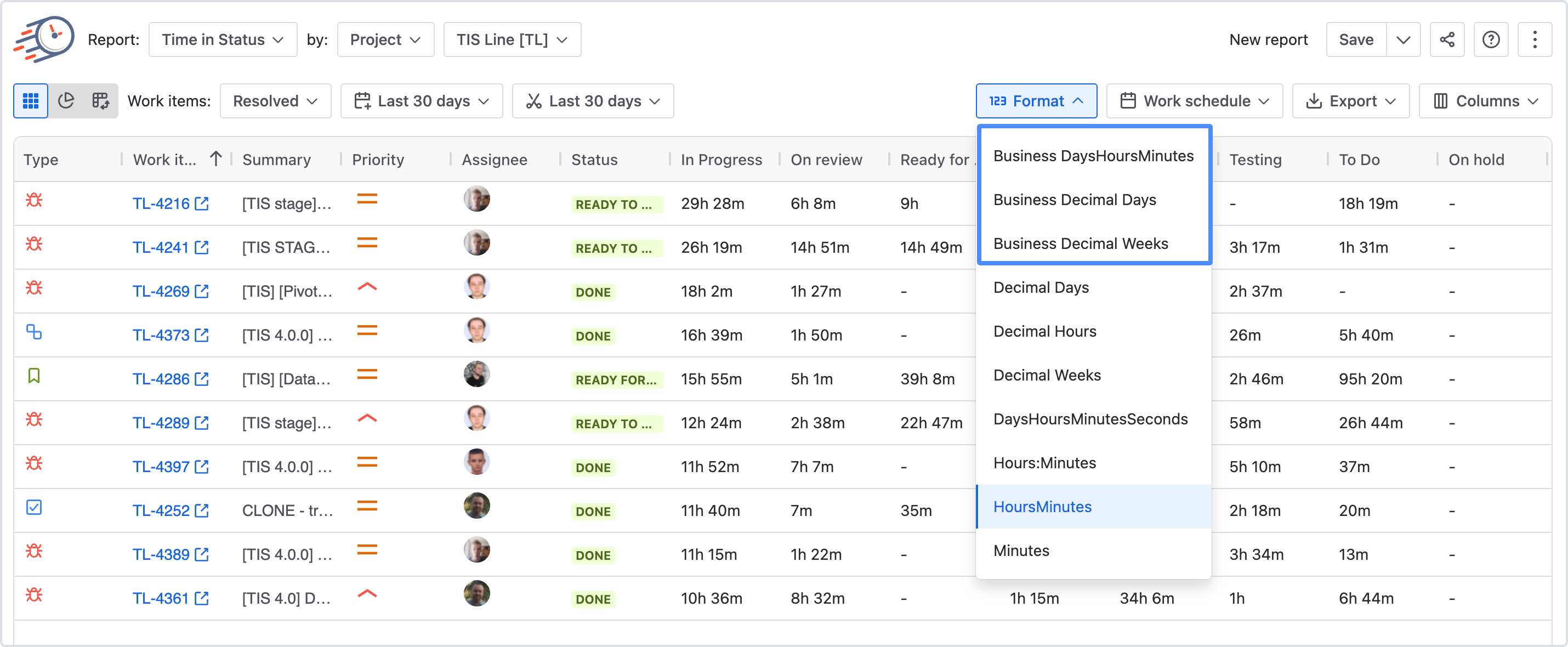Click ascending sort arrow on Work item column
Image resolution: width=1568 pixels, height=647 pixels.
click(x=215, y=159)
